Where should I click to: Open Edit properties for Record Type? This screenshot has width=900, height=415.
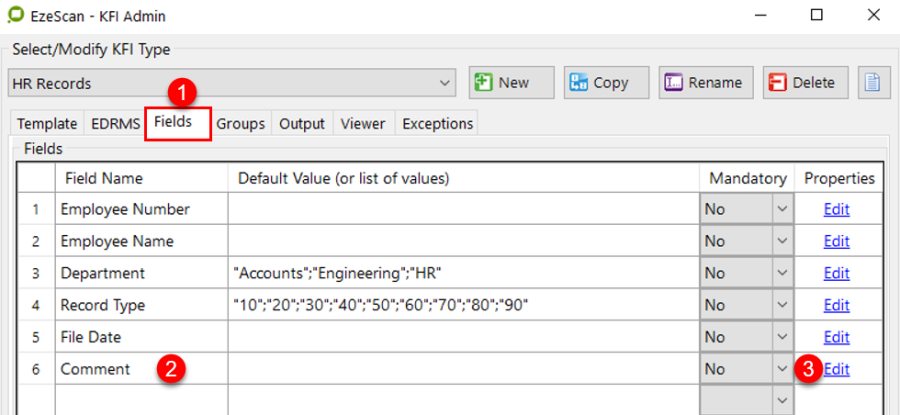836,305
